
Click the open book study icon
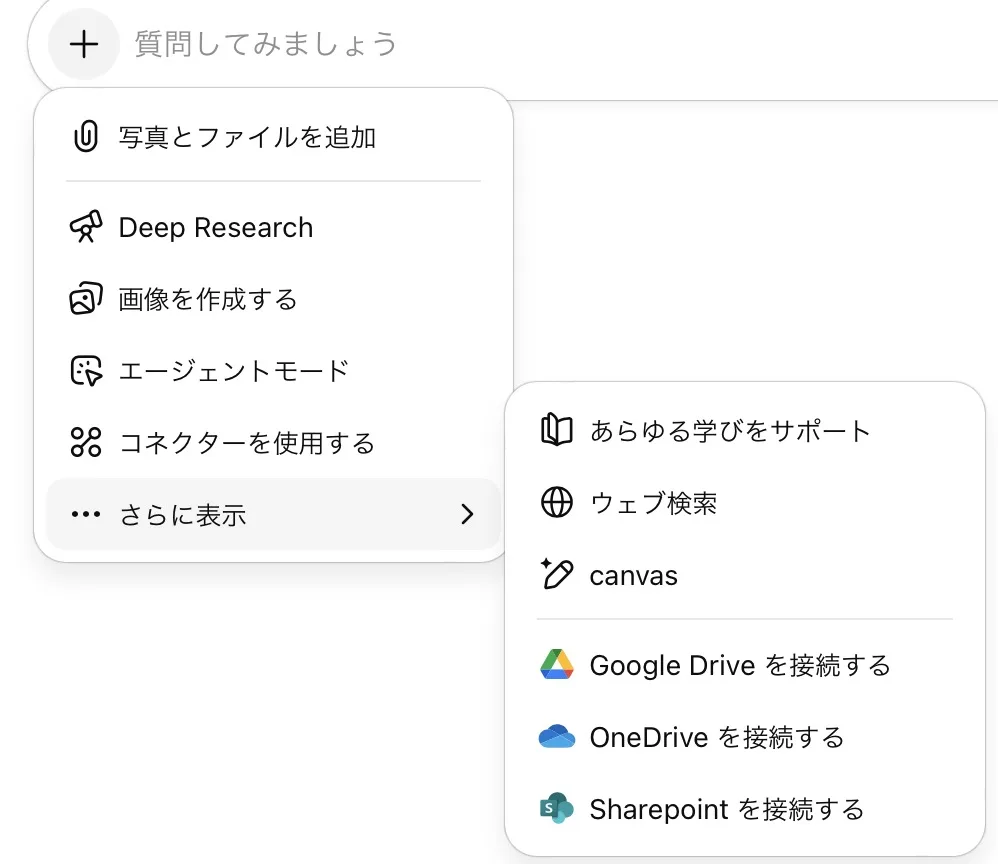point(556,431)
